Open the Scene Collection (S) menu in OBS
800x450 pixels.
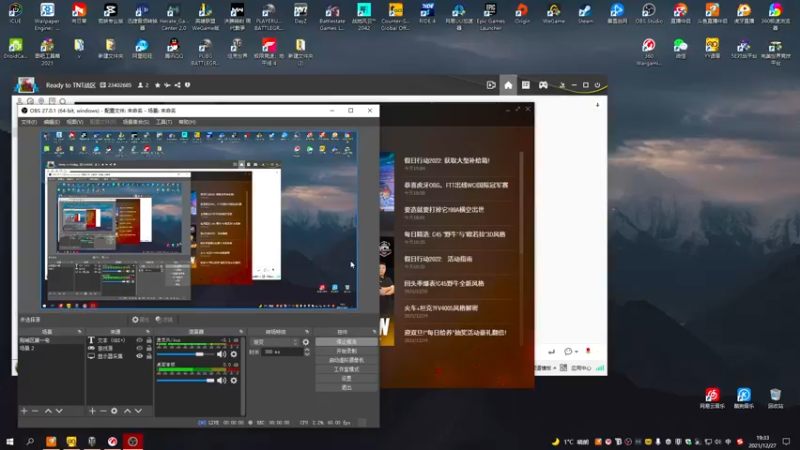pos(136,122)
